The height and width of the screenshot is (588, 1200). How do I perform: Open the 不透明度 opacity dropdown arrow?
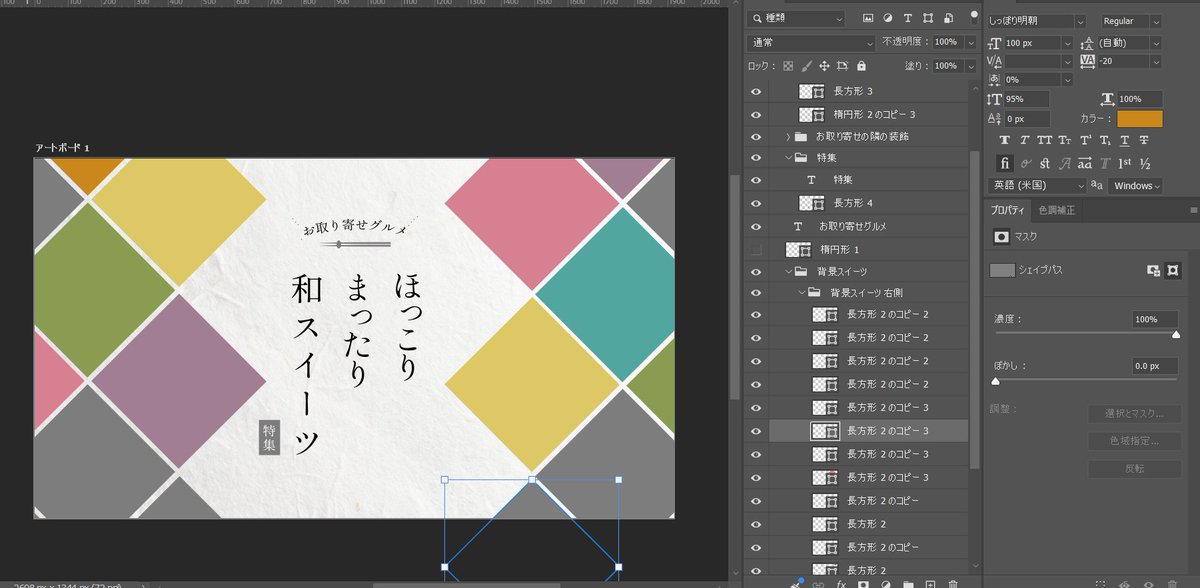pos(970,43)
